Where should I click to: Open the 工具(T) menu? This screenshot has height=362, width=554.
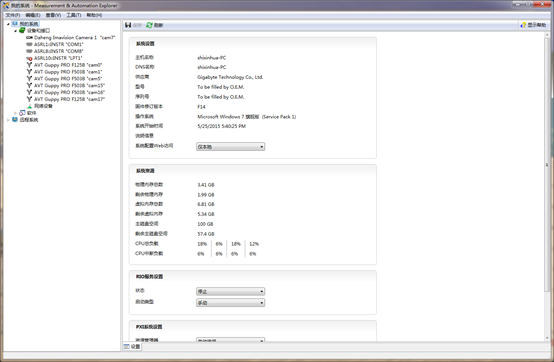tap(73, 15)
